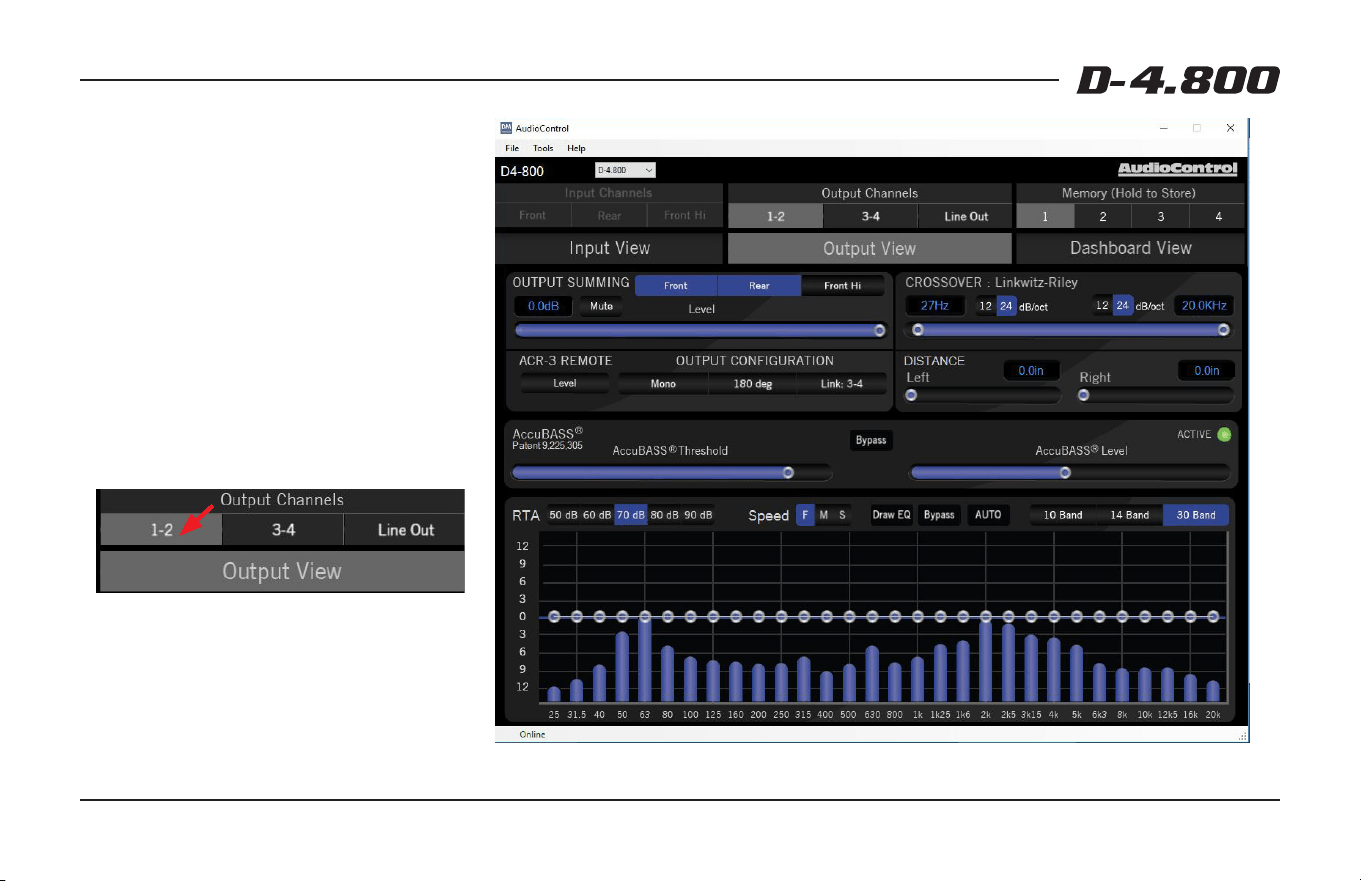This screenshot has height=881, width=1361.
Task: Click the AUTO EQ button
Action: coord(988,515)
